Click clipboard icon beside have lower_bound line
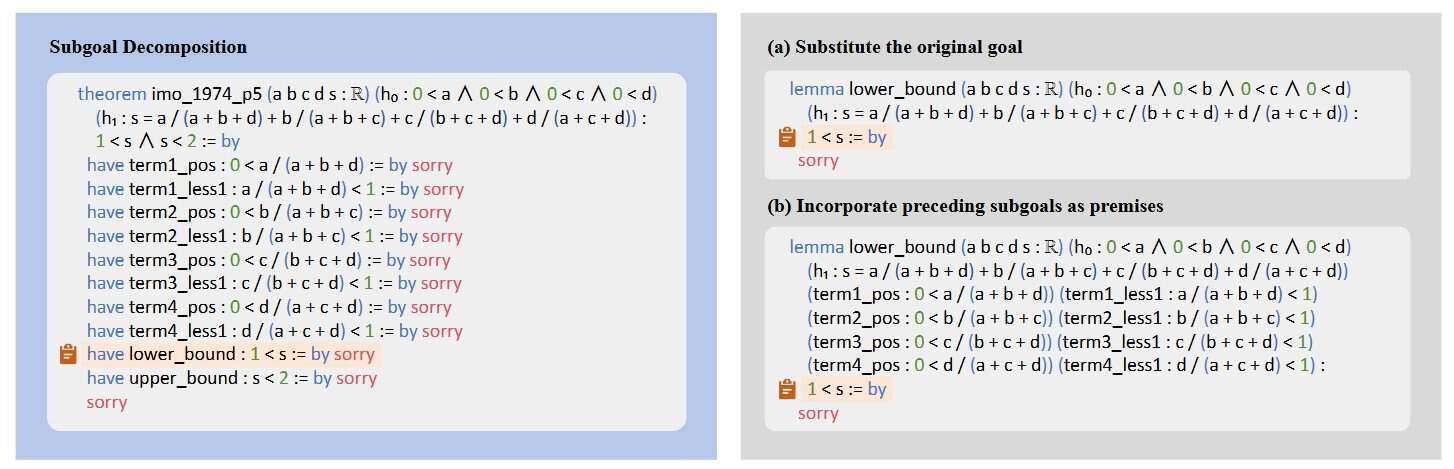 tap(68, 354)
